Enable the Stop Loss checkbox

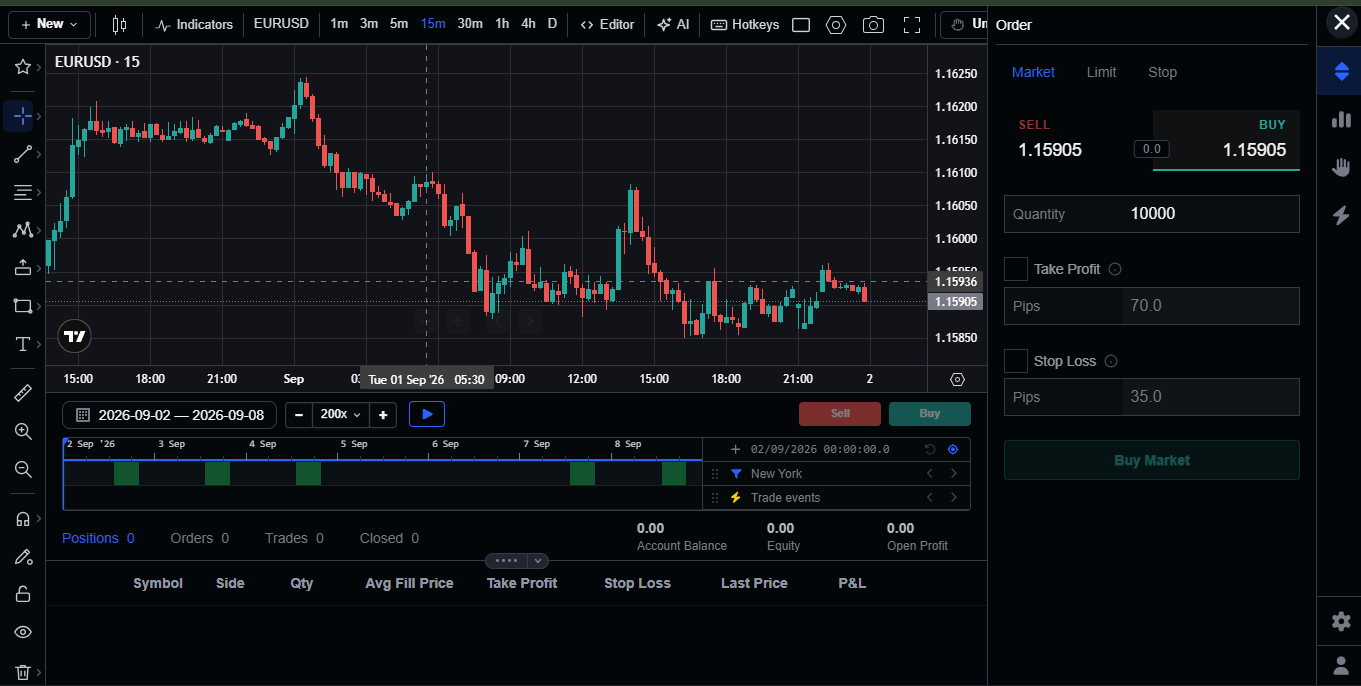1016,361
